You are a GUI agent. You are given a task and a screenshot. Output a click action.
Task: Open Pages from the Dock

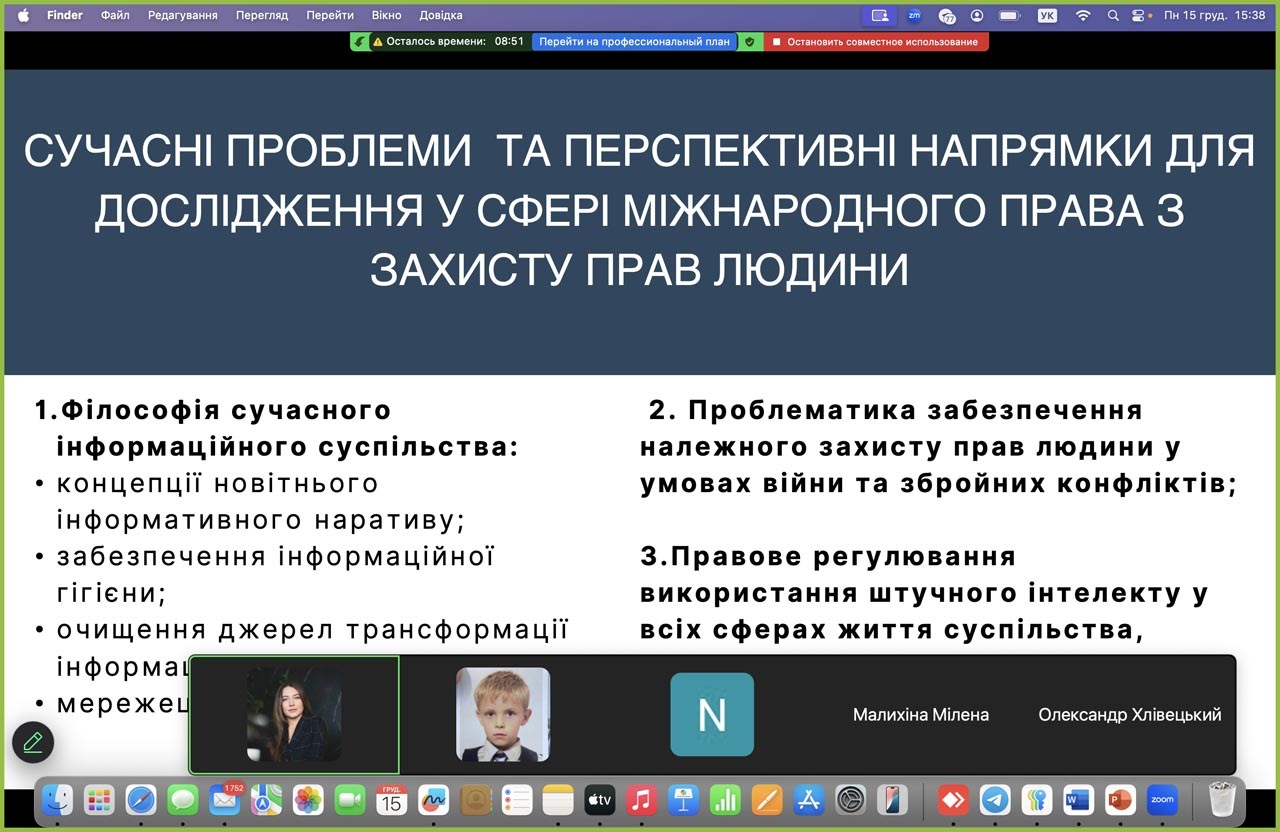[x=767, y=800]
